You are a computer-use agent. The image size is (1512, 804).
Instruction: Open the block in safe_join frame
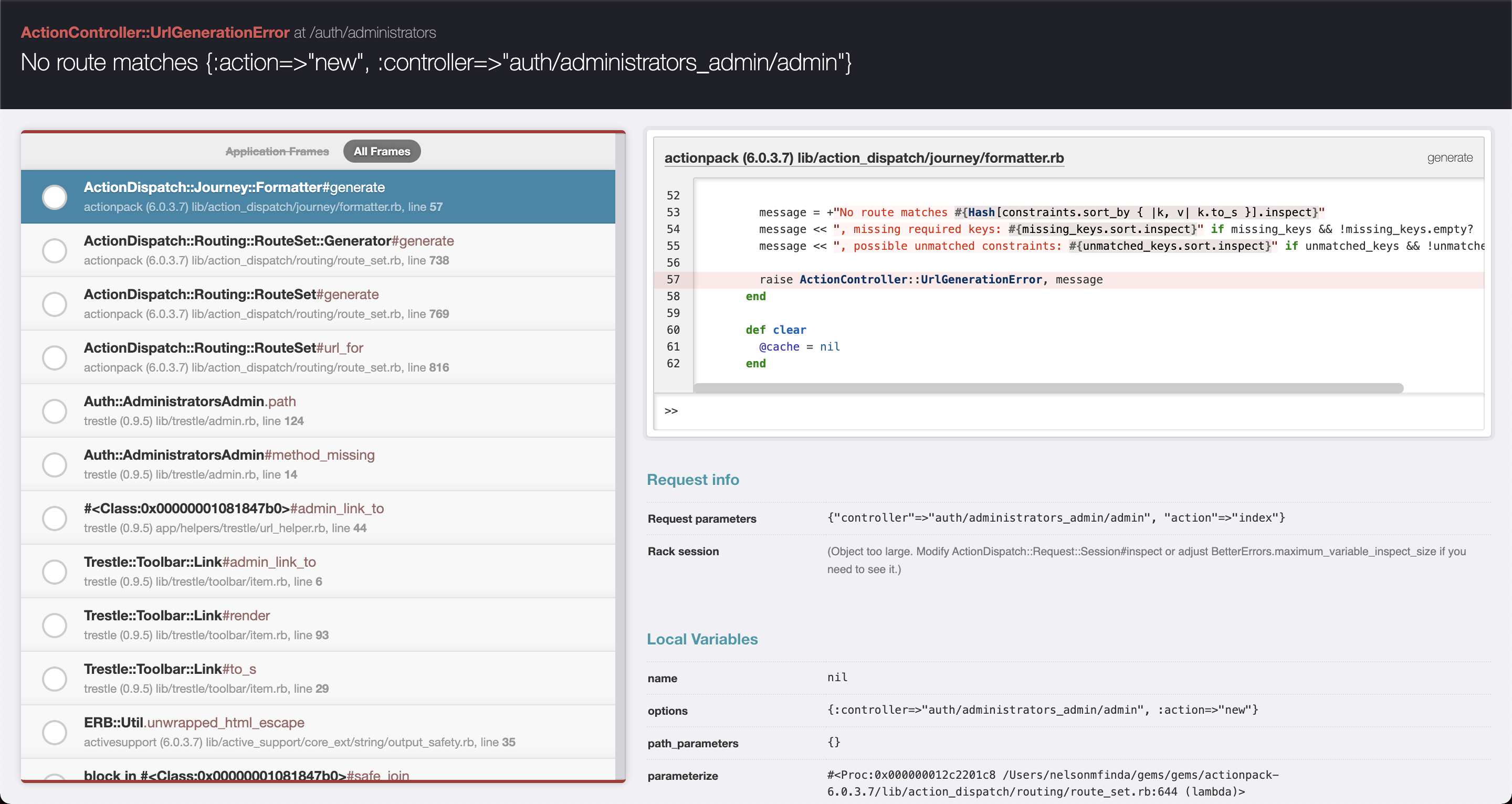coord(246,775)
